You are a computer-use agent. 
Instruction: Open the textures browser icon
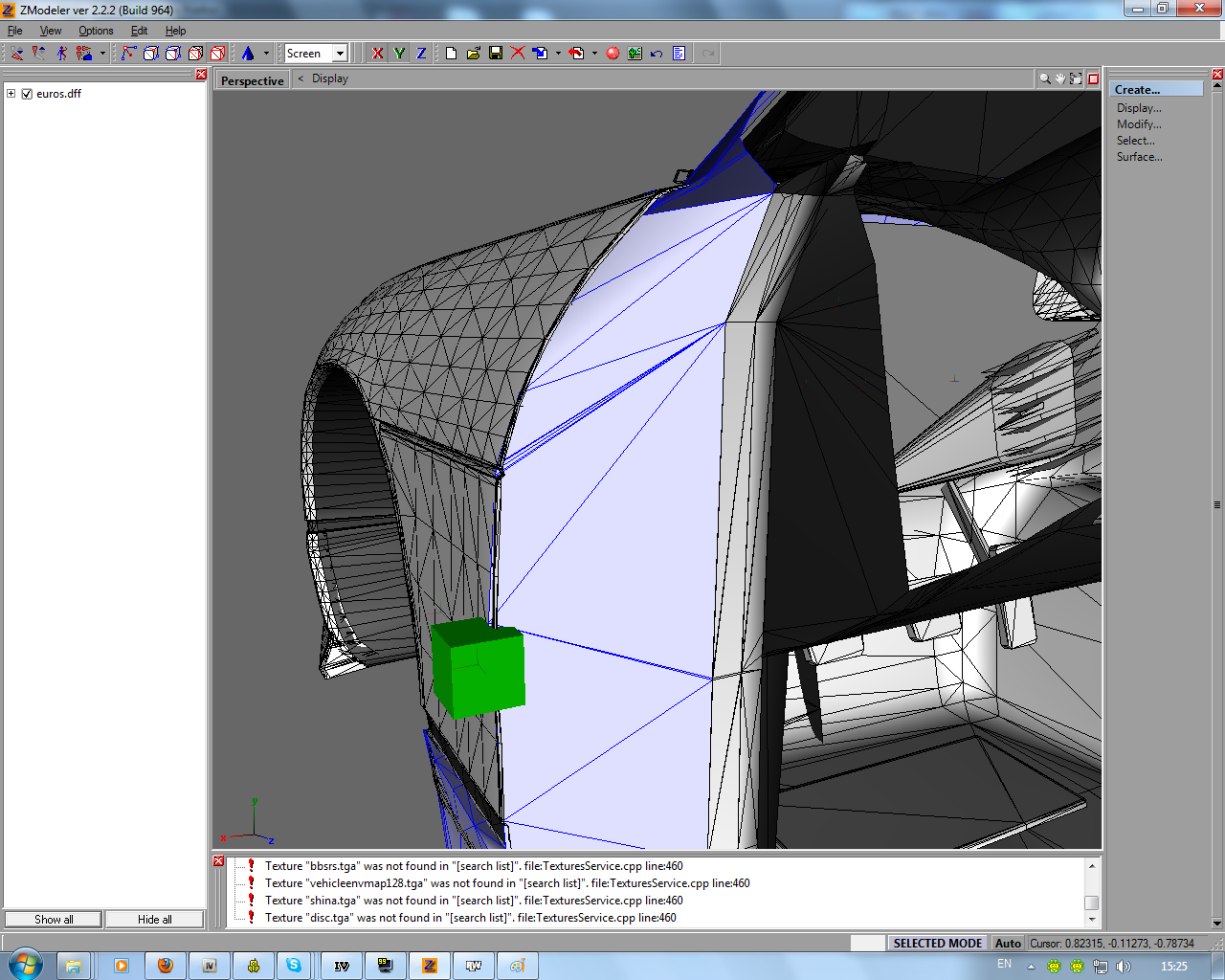tap(635, 54)
